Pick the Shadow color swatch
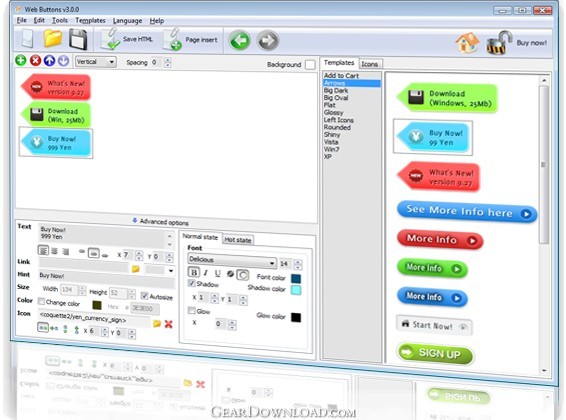Viewport: 566px width, 420px height. coord(296,290)
